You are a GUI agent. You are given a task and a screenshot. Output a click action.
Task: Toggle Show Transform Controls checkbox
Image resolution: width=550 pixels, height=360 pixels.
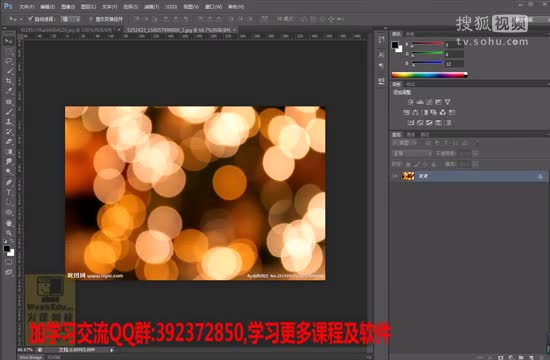(91, 19)
